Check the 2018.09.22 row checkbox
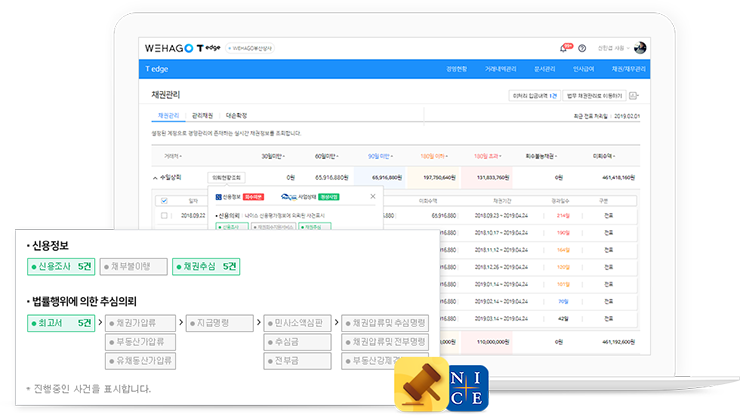This screenshot has width=740, height=418. click(x=164, y=215)
